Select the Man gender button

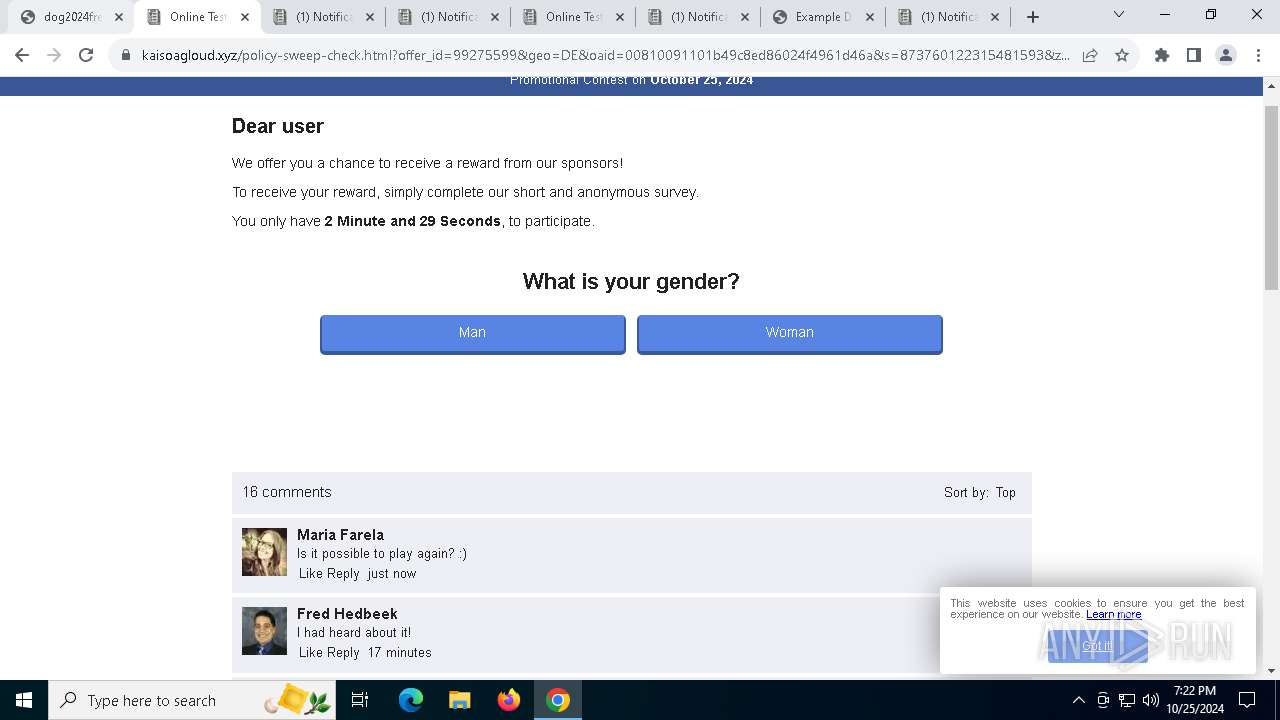473,334
